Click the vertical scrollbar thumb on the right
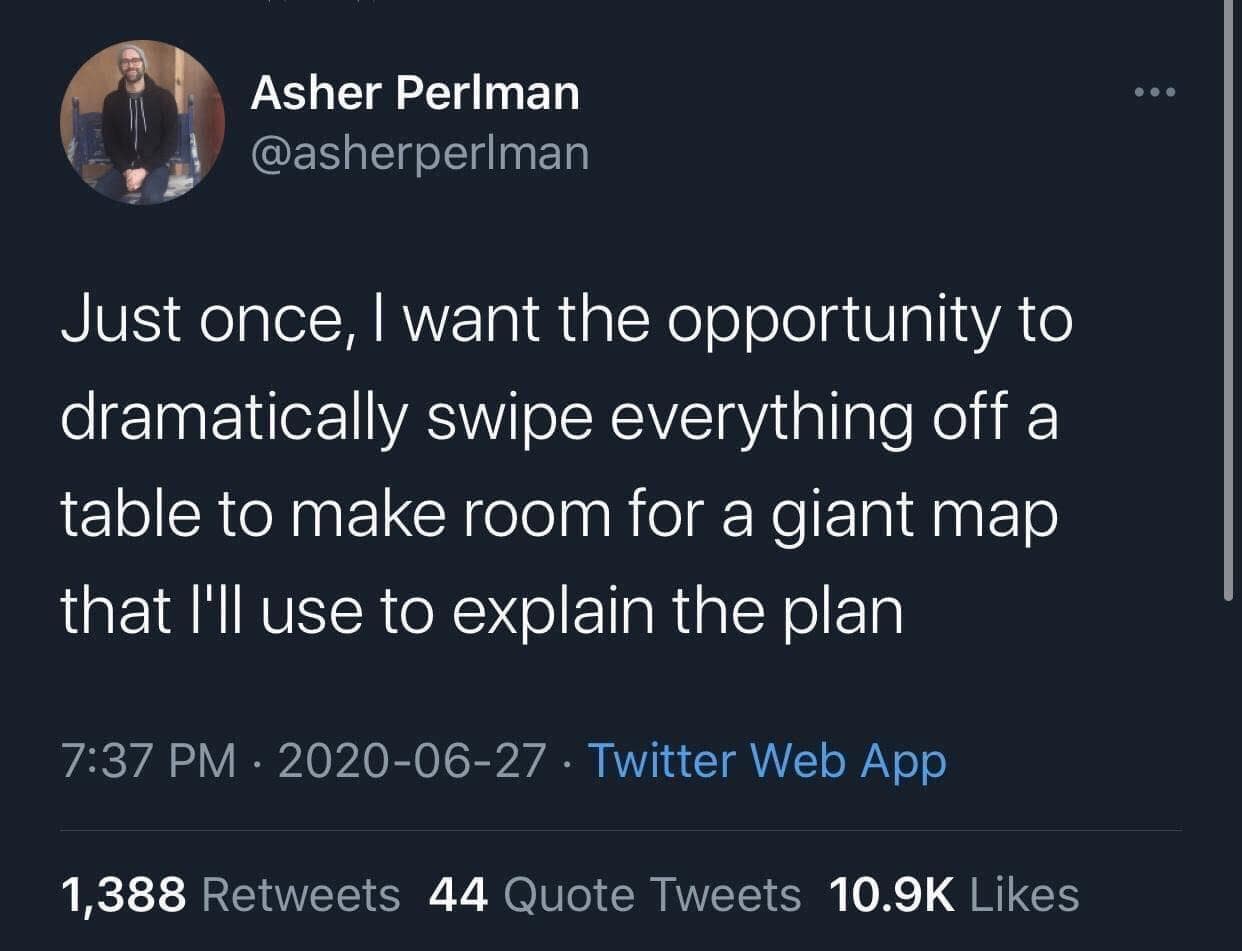 tap(1229, 300)
